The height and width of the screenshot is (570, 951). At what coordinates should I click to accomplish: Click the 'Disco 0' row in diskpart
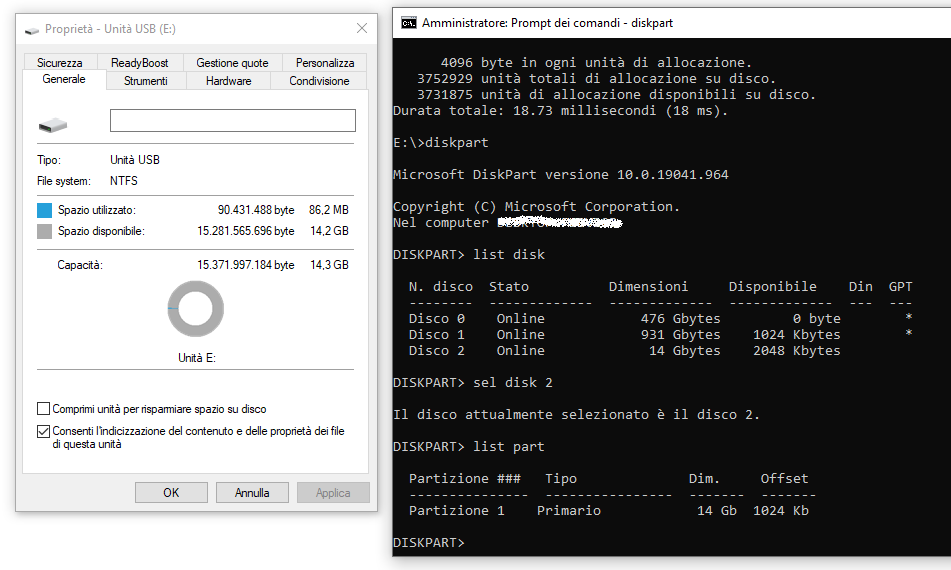tap(660, 318)
